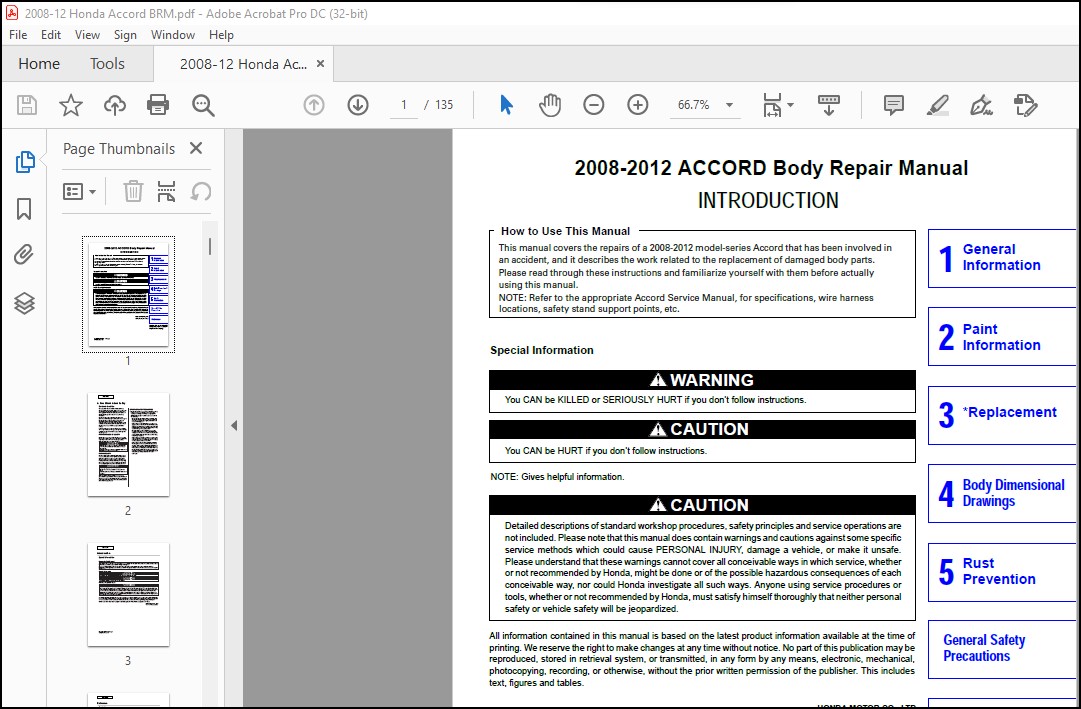Add document to starred with the star icon
Viewport: 1081px width, 709px height.
tap(70, 105)
